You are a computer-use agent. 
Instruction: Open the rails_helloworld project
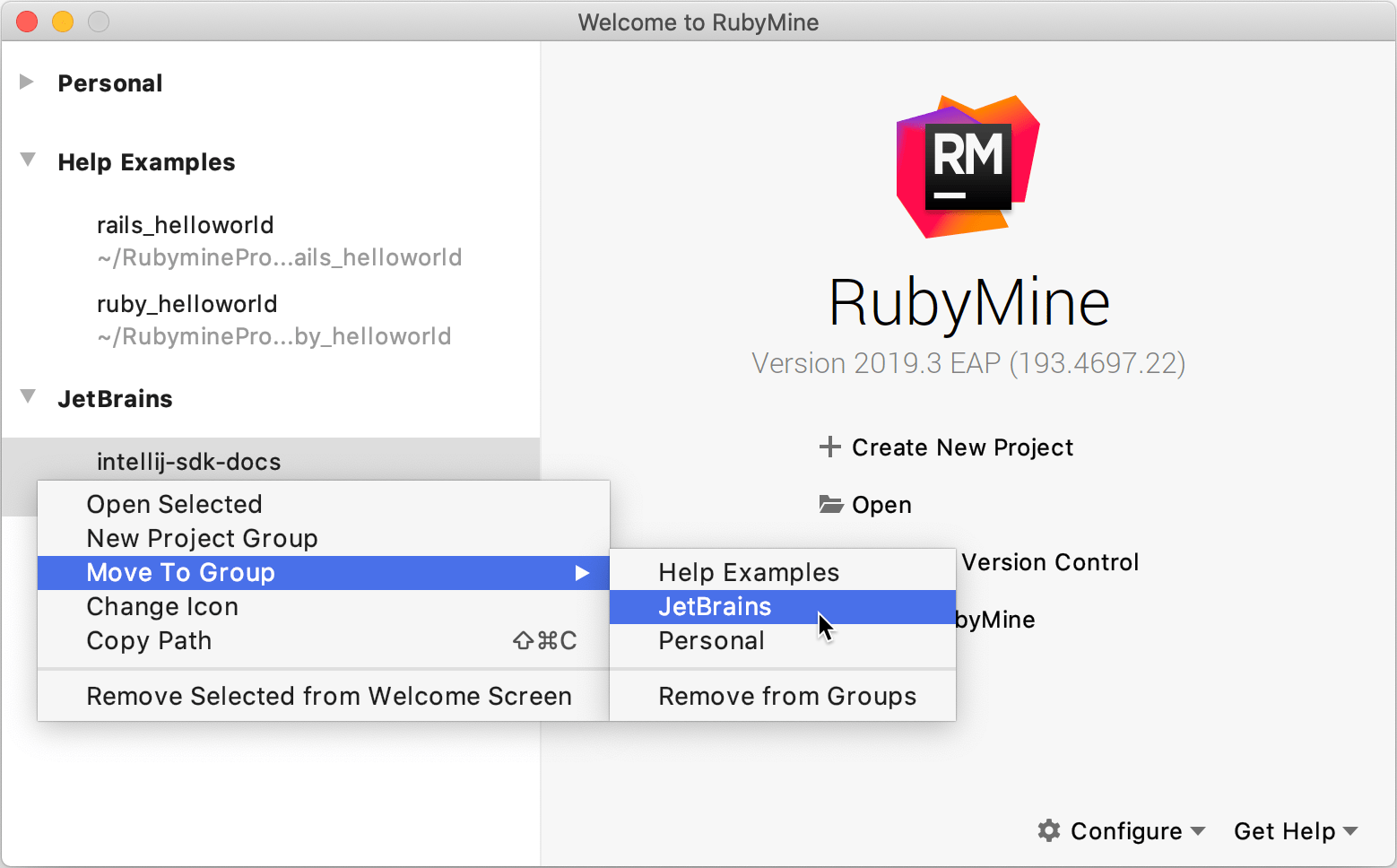[x=185, y=225]
